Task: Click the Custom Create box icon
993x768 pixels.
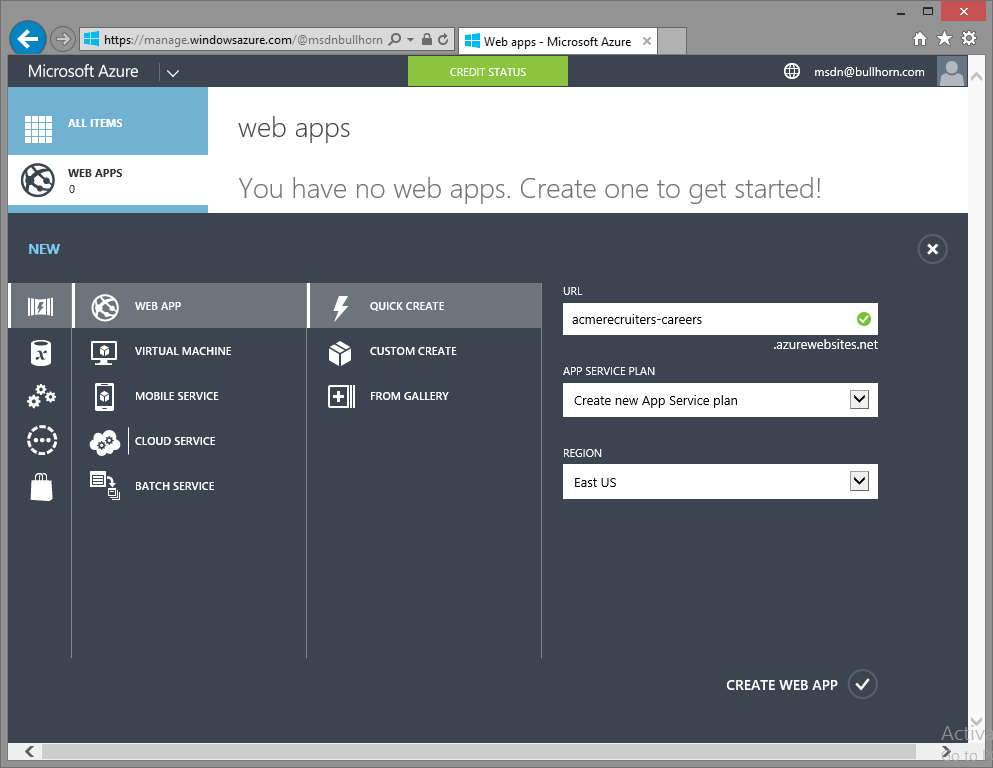Action: click(340, 353)
